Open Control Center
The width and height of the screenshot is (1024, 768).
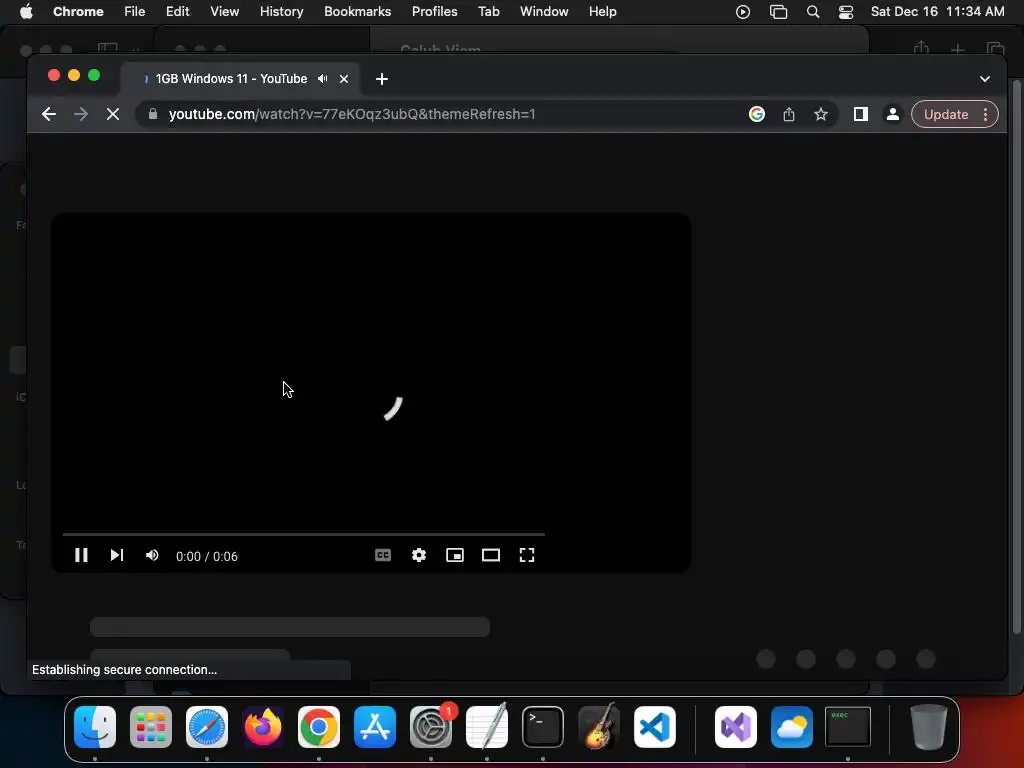[x=846, y=12]
